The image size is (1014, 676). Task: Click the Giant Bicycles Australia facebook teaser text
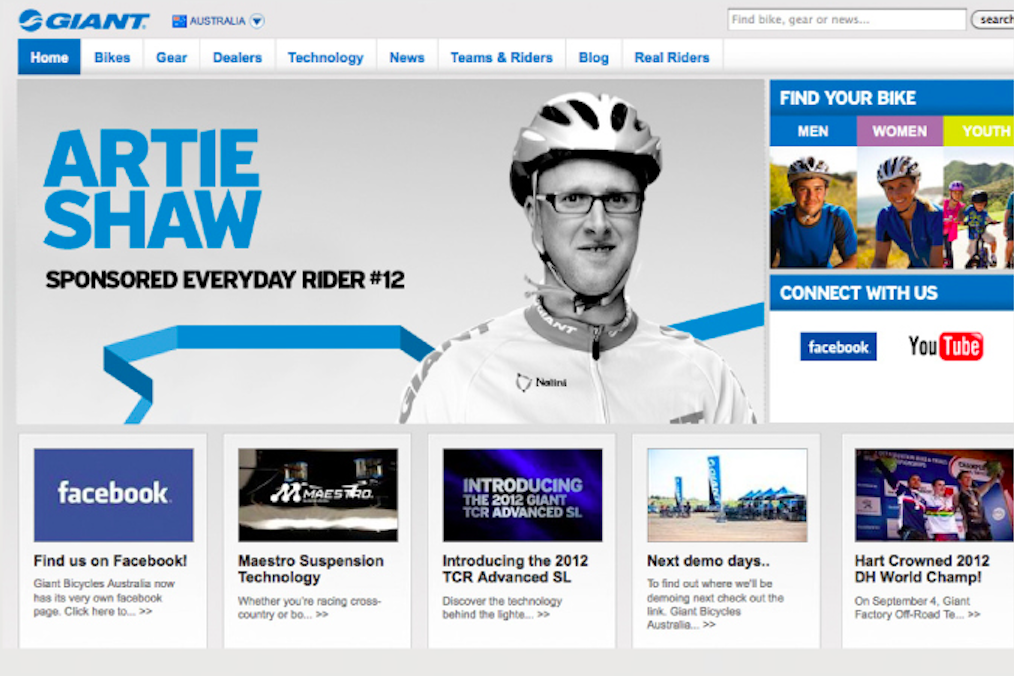pos(103,598)
